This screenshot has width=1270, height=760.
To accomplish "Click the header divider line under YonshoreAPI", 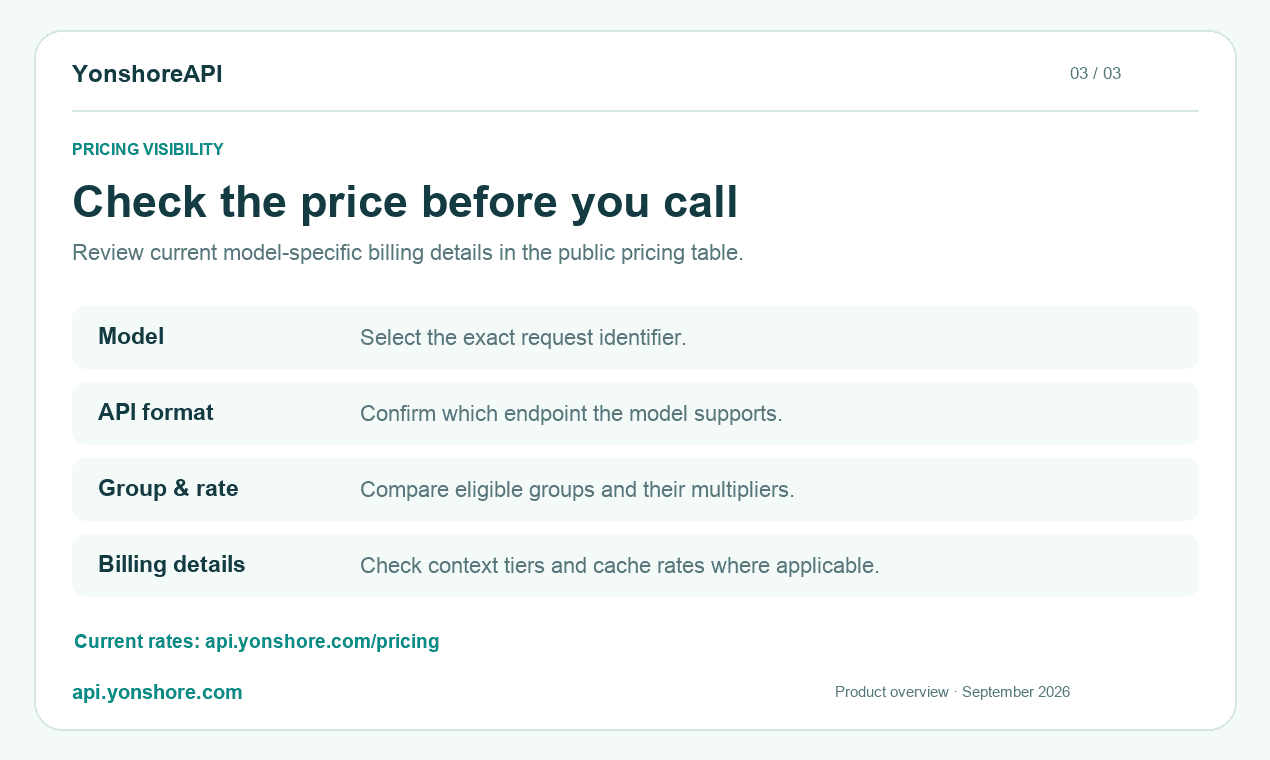I will (x=635, y=111).
